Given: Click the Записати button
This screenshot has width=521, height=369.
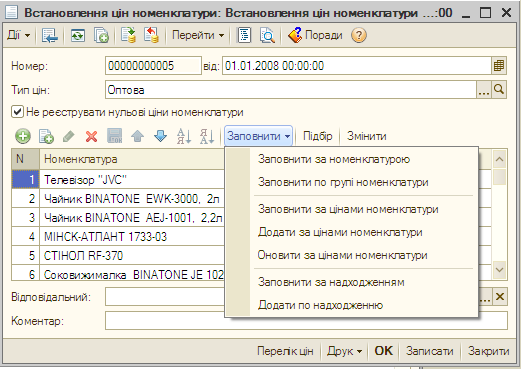Looking at the screenshot, I should coord(429,351).
